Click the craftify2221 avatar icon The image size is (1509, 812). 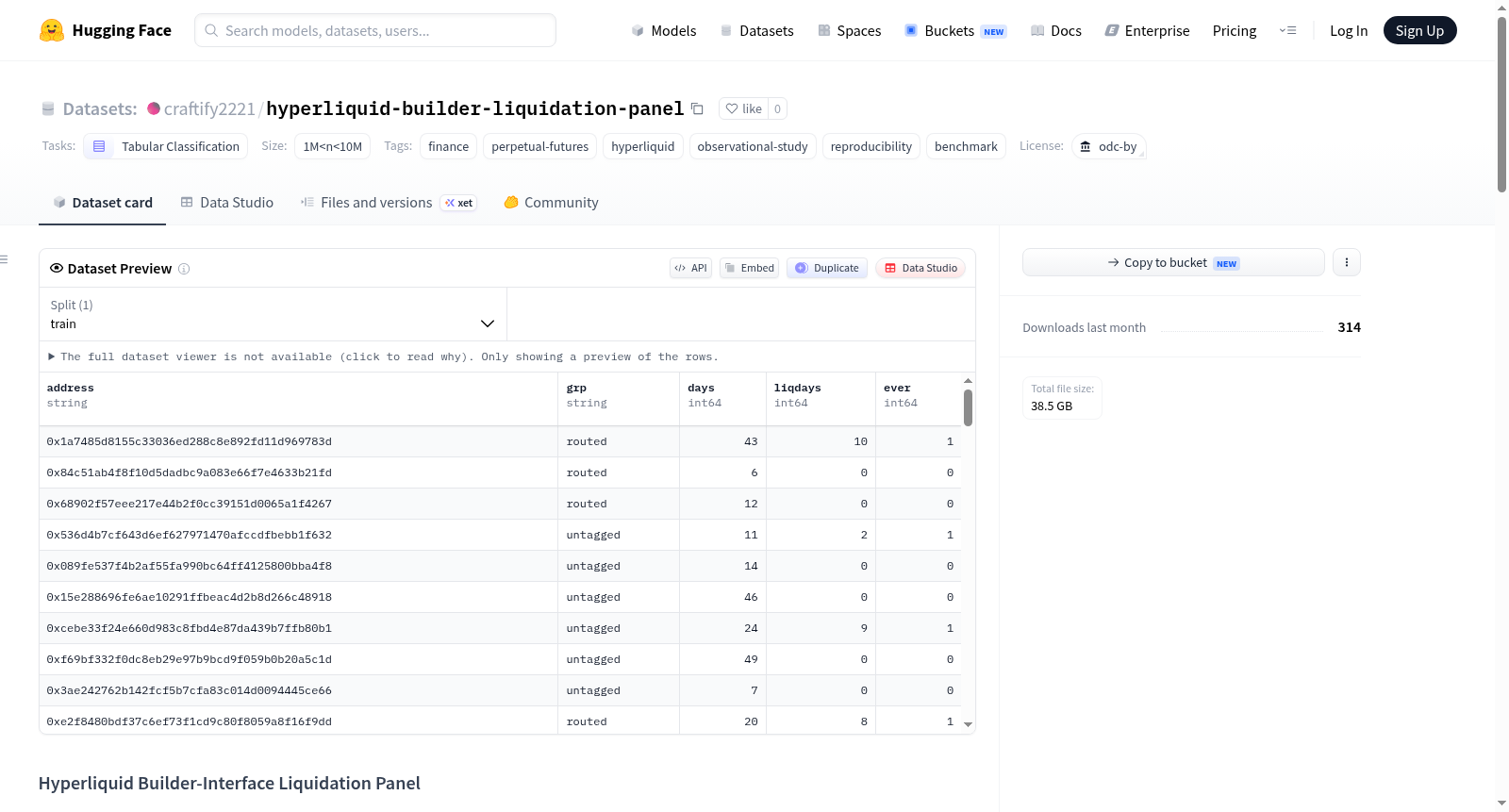tap(154, 108)
